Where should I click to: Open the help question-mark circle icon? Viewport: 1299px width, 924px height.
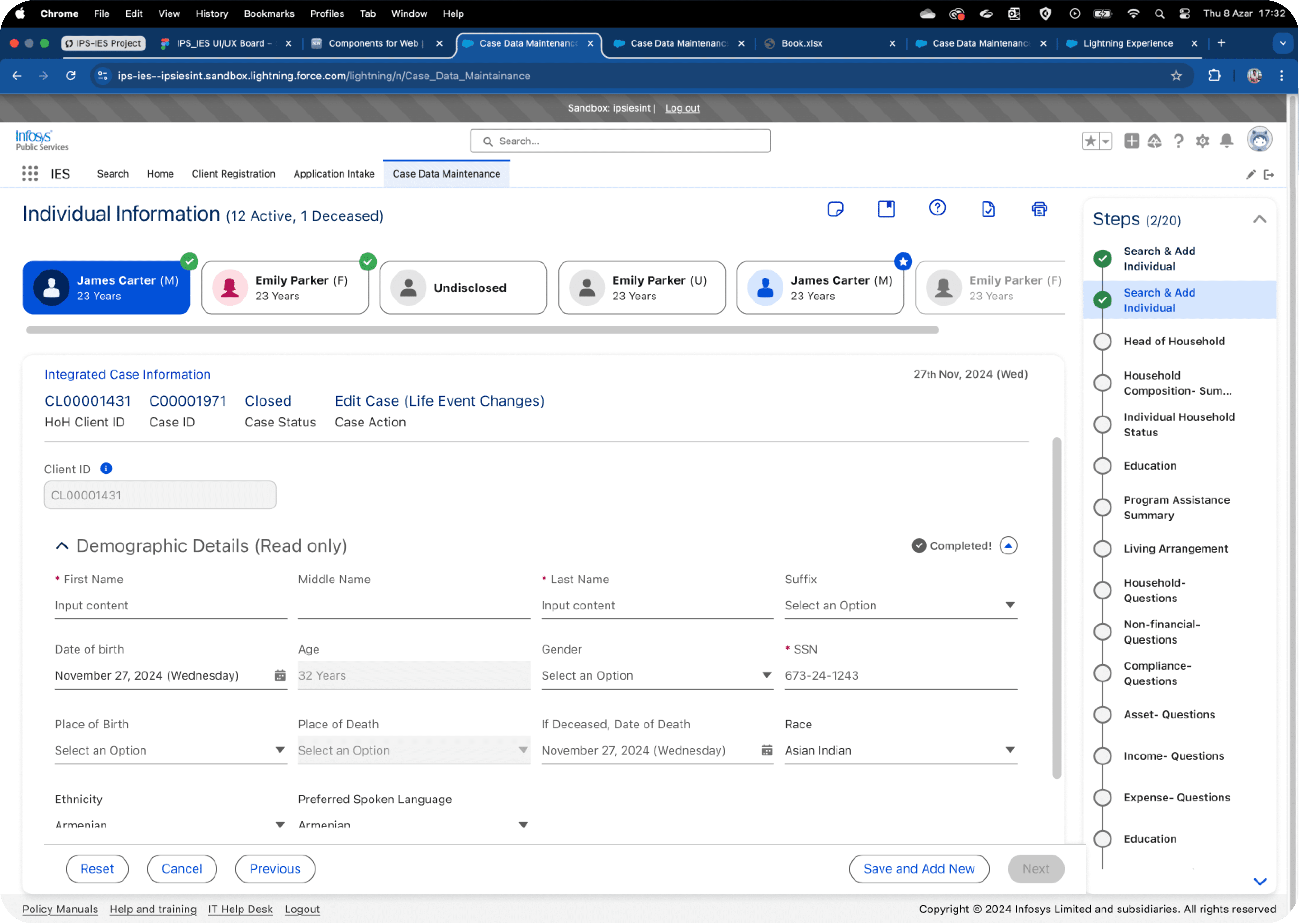937,208
